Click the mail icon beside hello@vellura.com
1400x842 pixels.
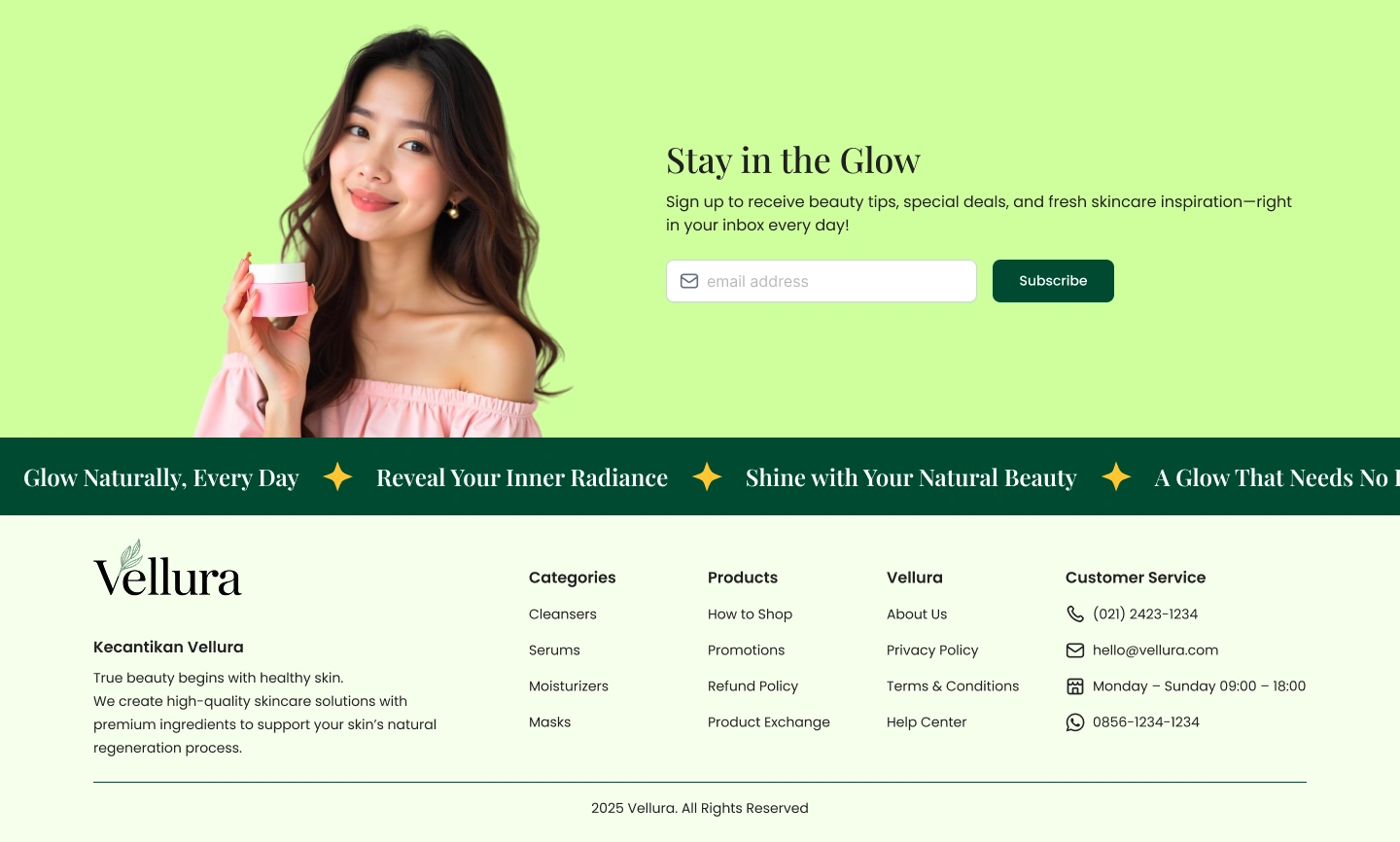pyautogui.click(x=1075, y=650)
